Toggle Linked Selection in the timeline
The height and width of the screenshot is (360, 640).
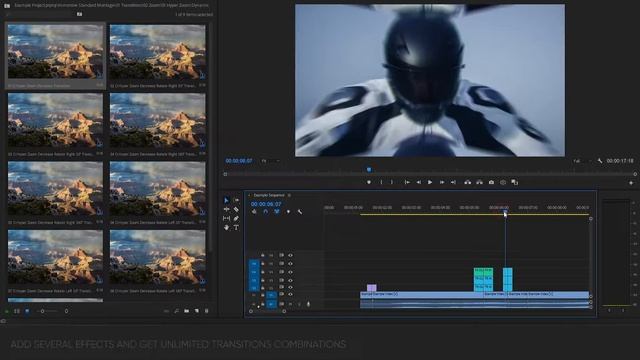[277, 212]
